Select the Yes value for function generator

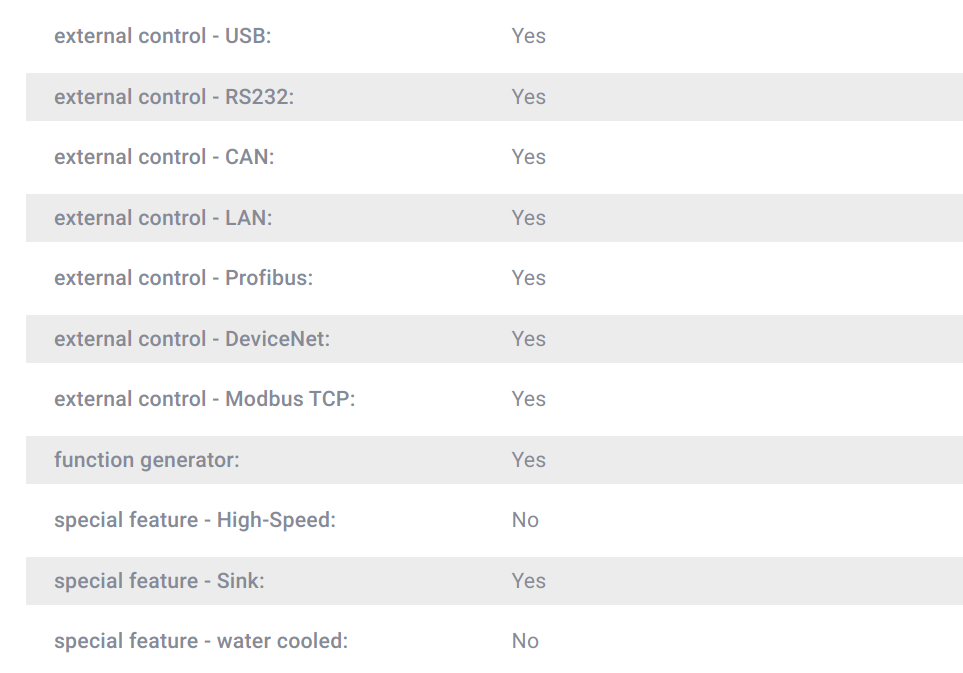528,460
